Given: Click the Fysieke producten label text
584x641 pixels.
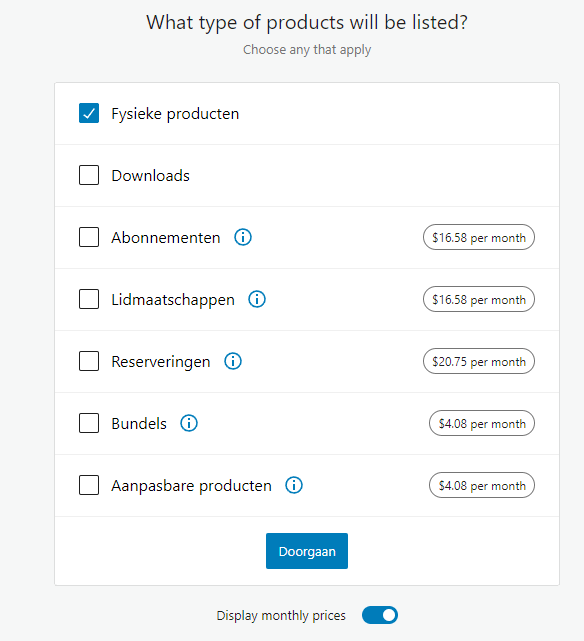Looking at the screenshot, I should (x=175, y=114).
